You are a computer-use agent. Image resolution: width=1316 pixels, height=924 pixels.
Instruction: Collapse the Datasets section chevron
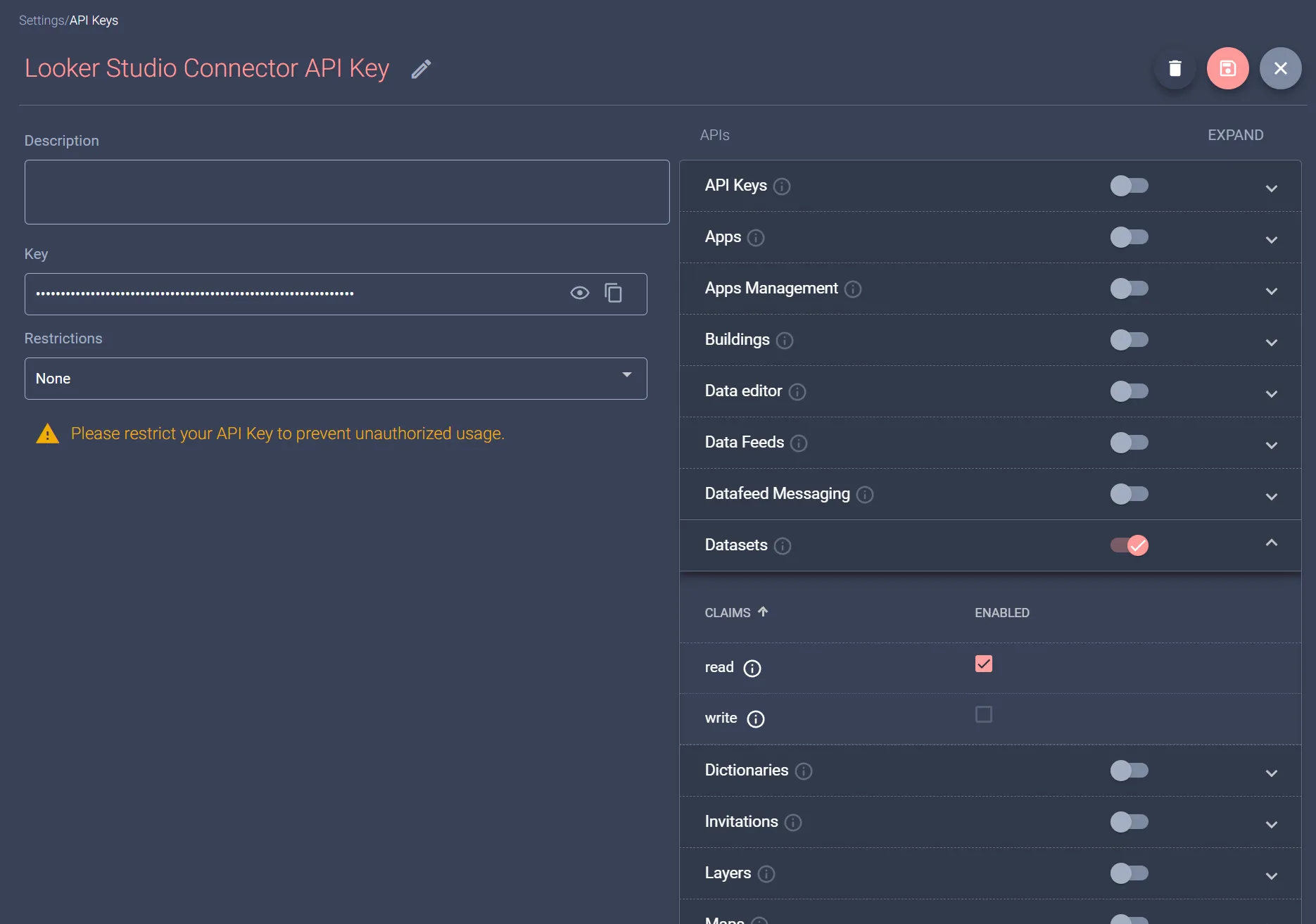point(1271,543)
